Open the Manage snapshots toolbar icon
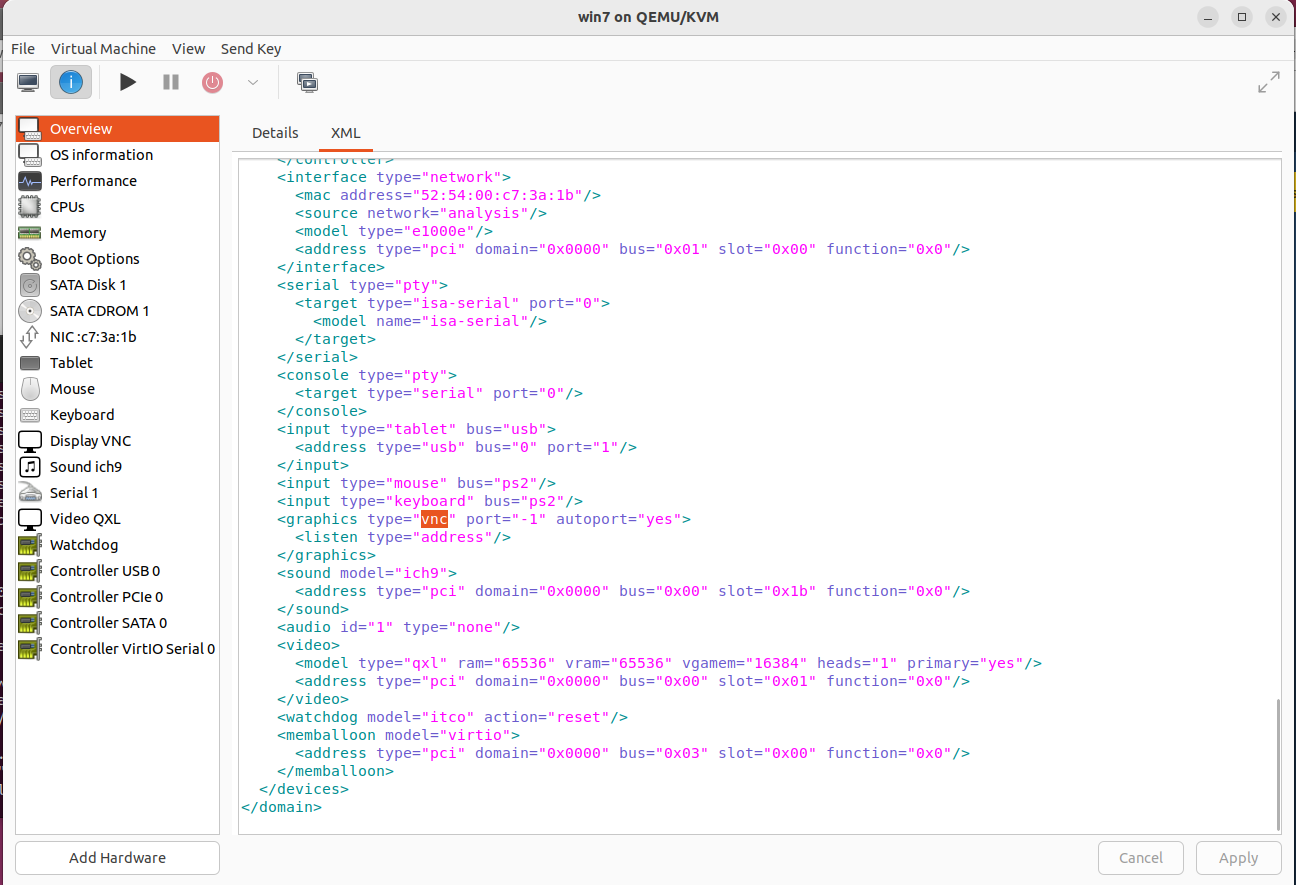This screenshot has height=885, width=1296. (x=307, y=82)
